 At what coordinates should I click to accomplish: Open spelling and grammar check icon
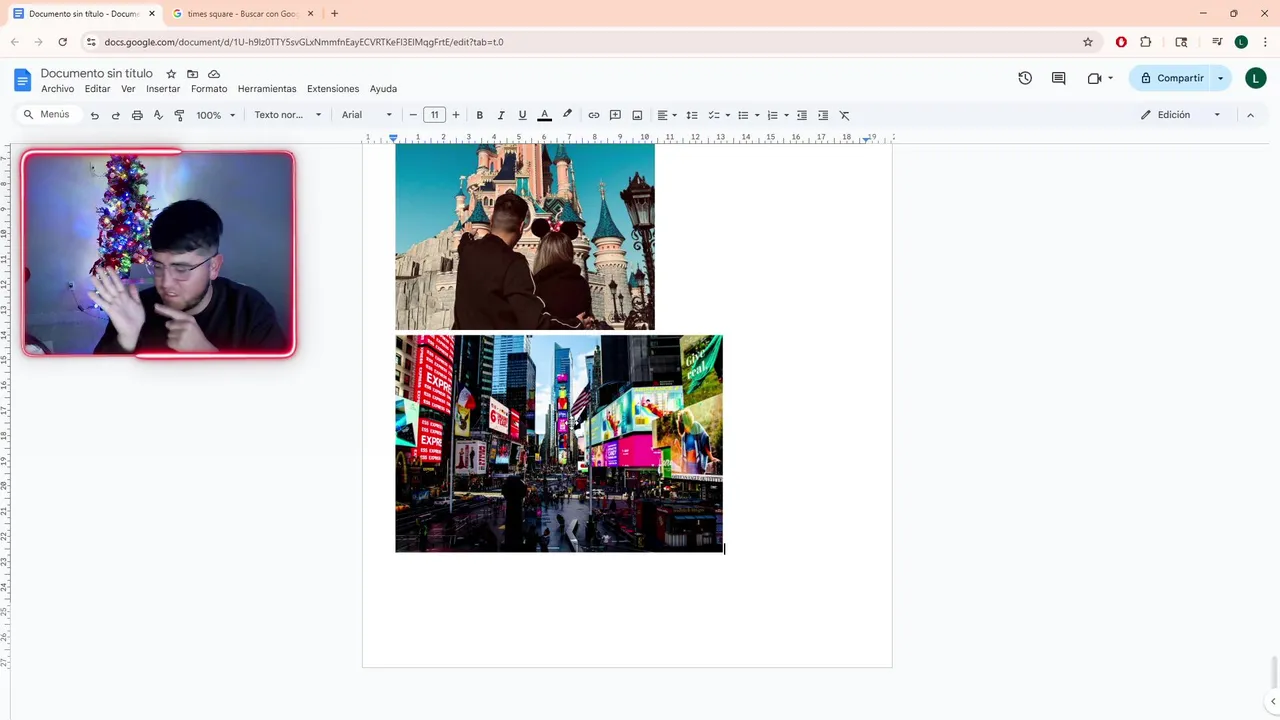tap(158, 115)
